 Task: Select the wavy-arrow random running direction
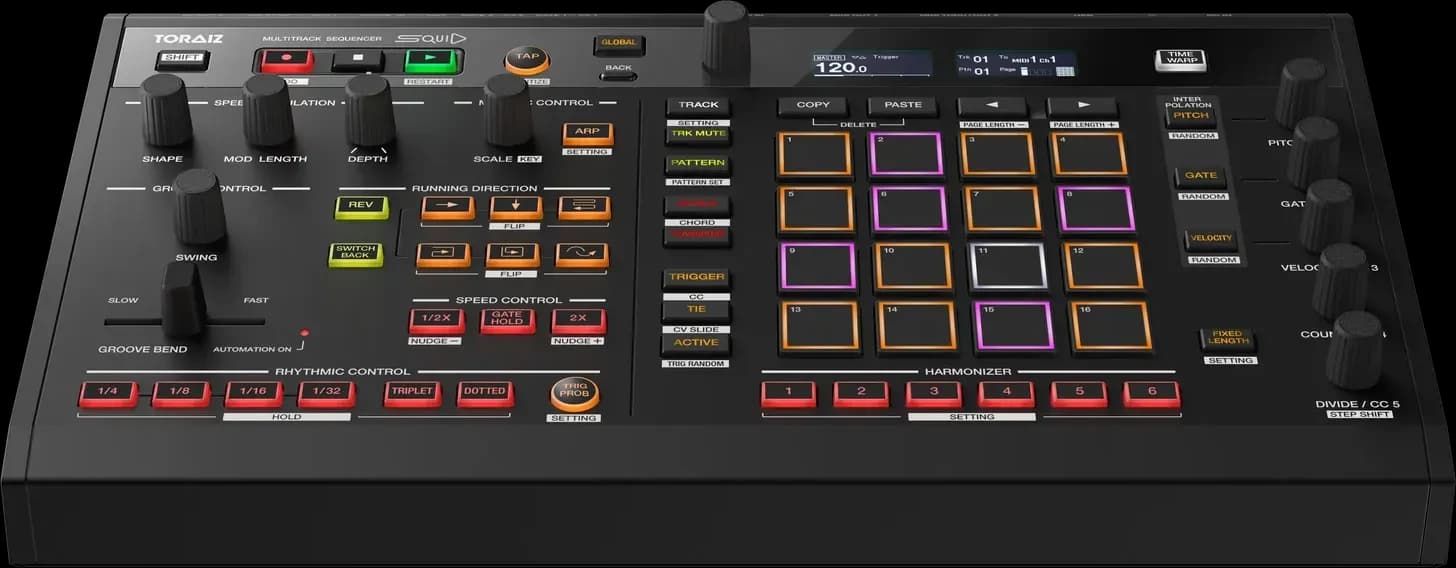point(582,254)
